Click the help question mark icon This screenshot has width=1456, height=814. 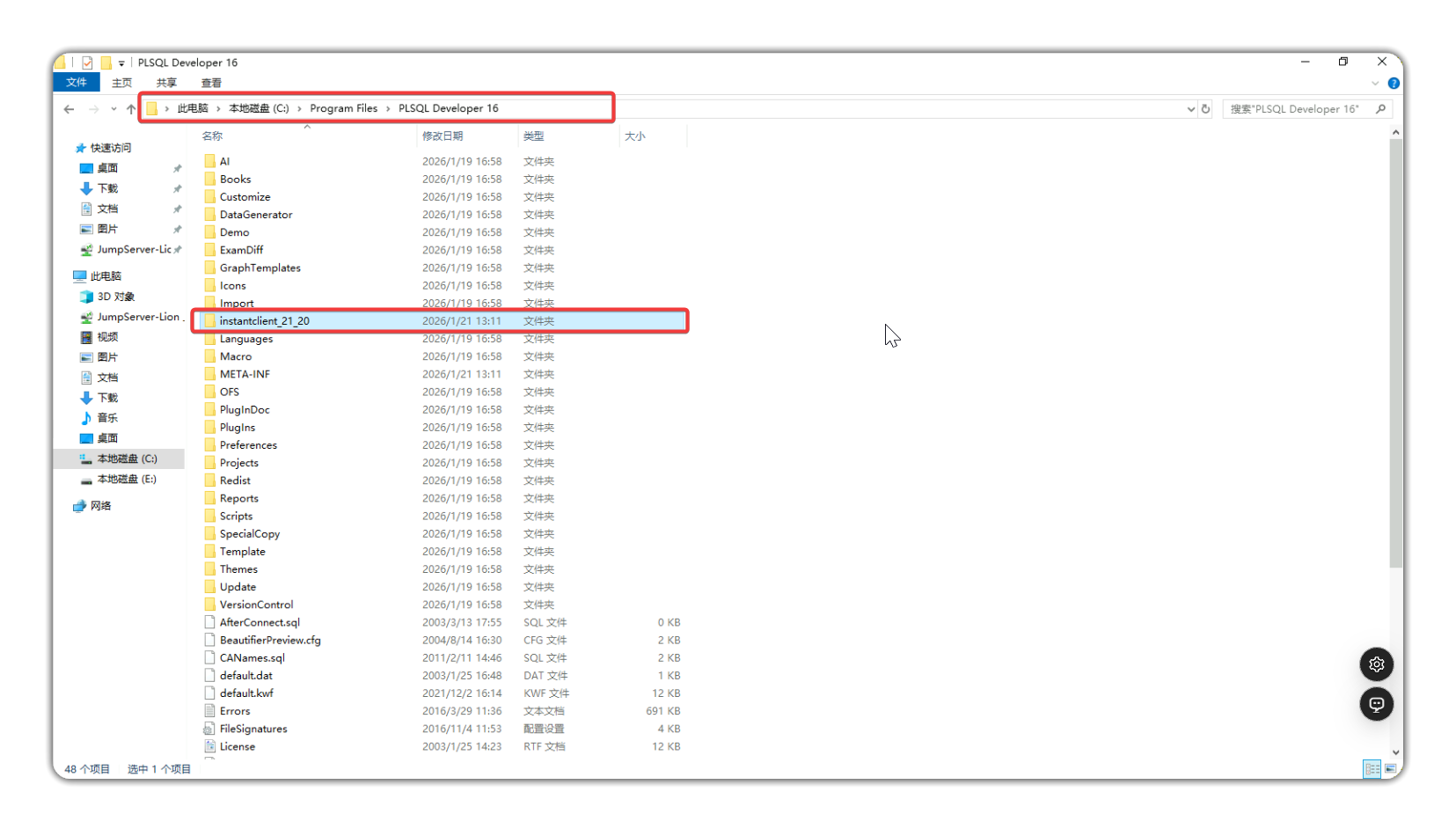[1394, 84]
